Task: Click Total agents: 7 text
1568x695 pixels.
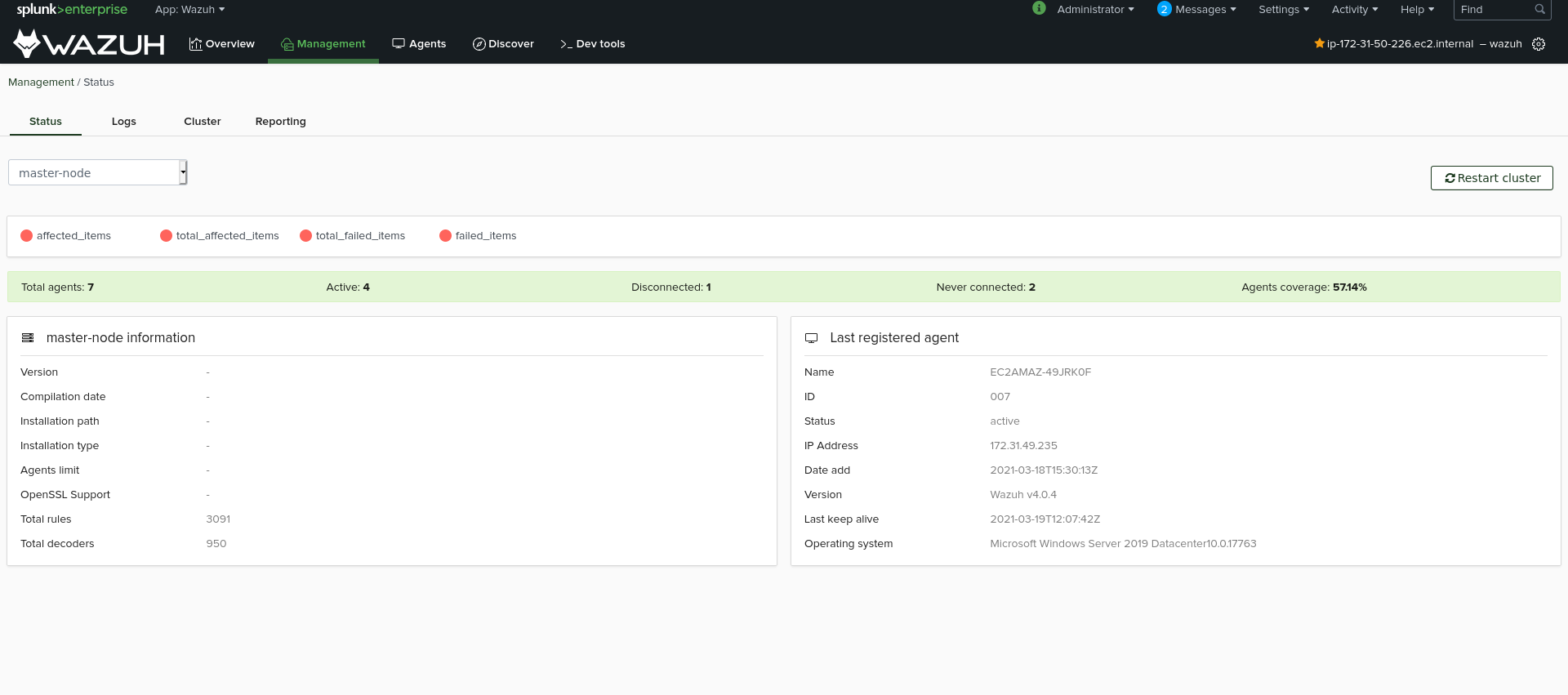Action: click(57, 287)
